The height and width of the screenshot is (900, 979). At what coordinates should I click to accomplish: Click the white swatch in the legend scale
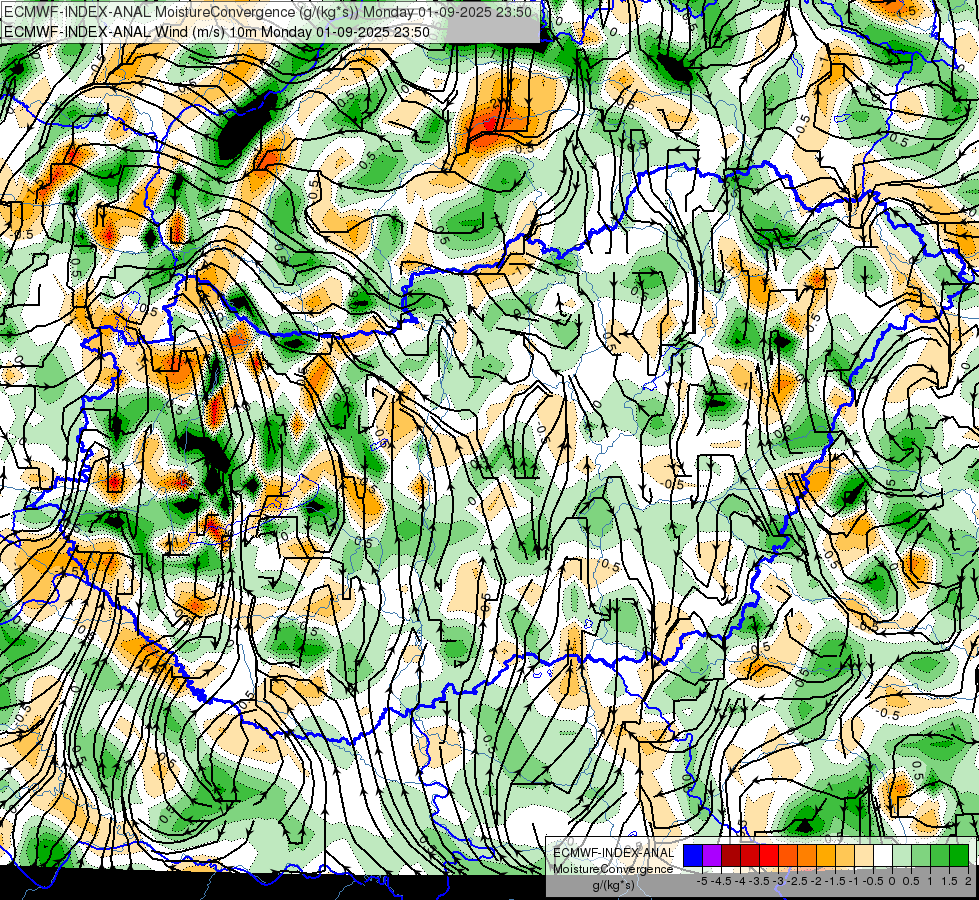(882, 856)
